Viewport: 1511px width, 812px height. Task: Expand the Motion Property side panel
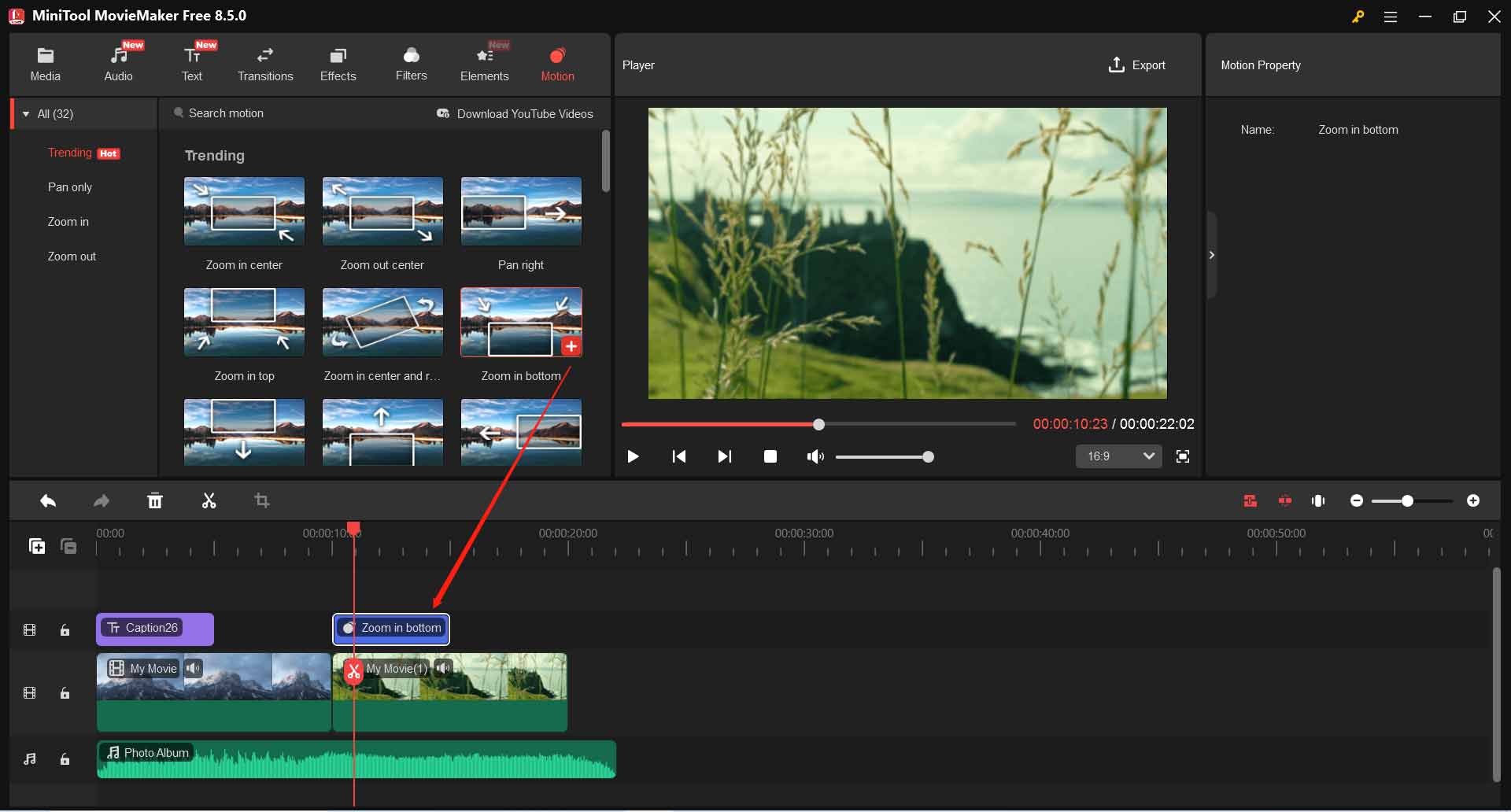point(1212,254)
